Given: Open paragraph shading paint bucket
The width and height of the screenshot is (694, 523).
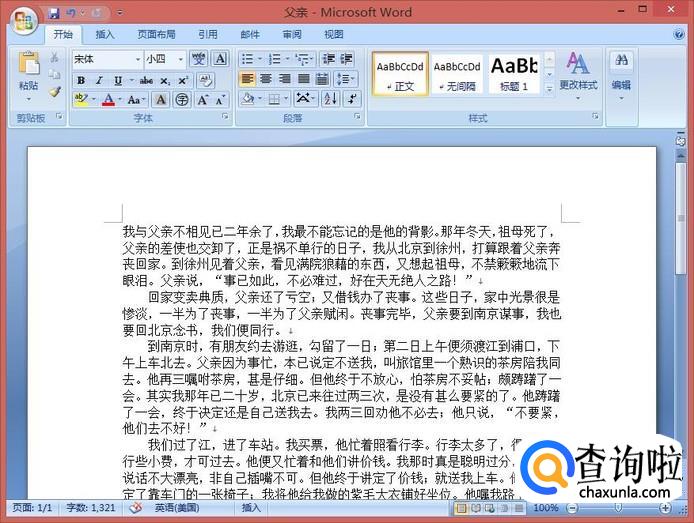Looking at the screenshot, I should pyautogui.click(x=248, y=99).
